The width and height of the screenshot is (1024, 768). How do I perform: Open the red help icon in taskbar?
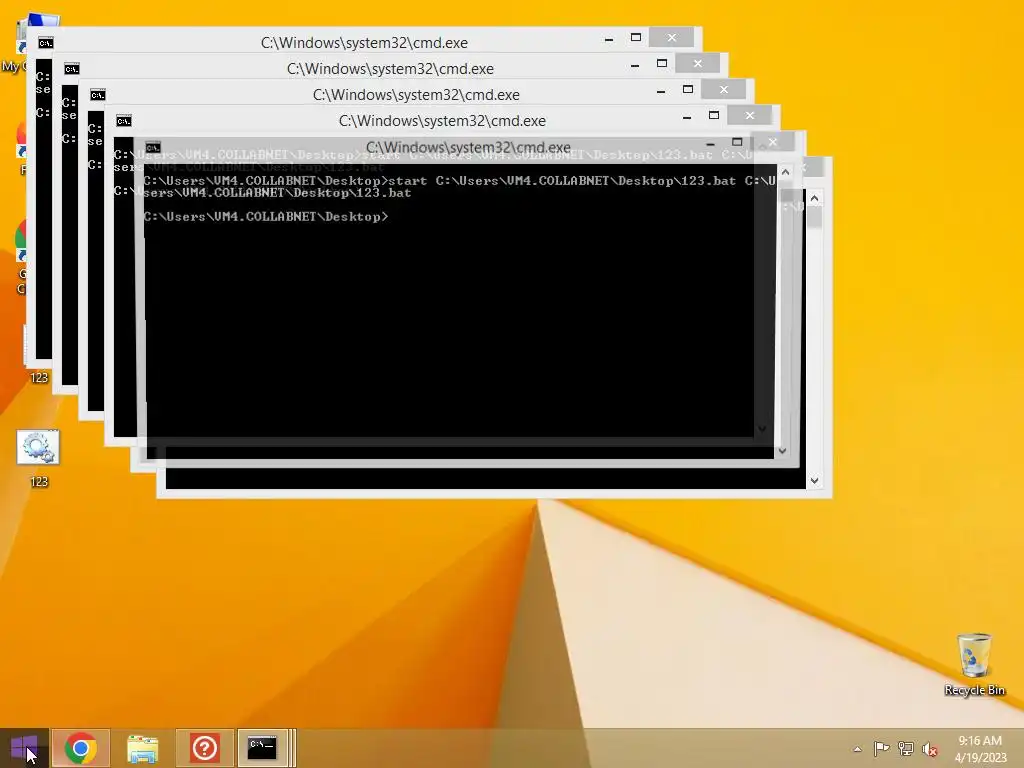click(x=204, y=748)
